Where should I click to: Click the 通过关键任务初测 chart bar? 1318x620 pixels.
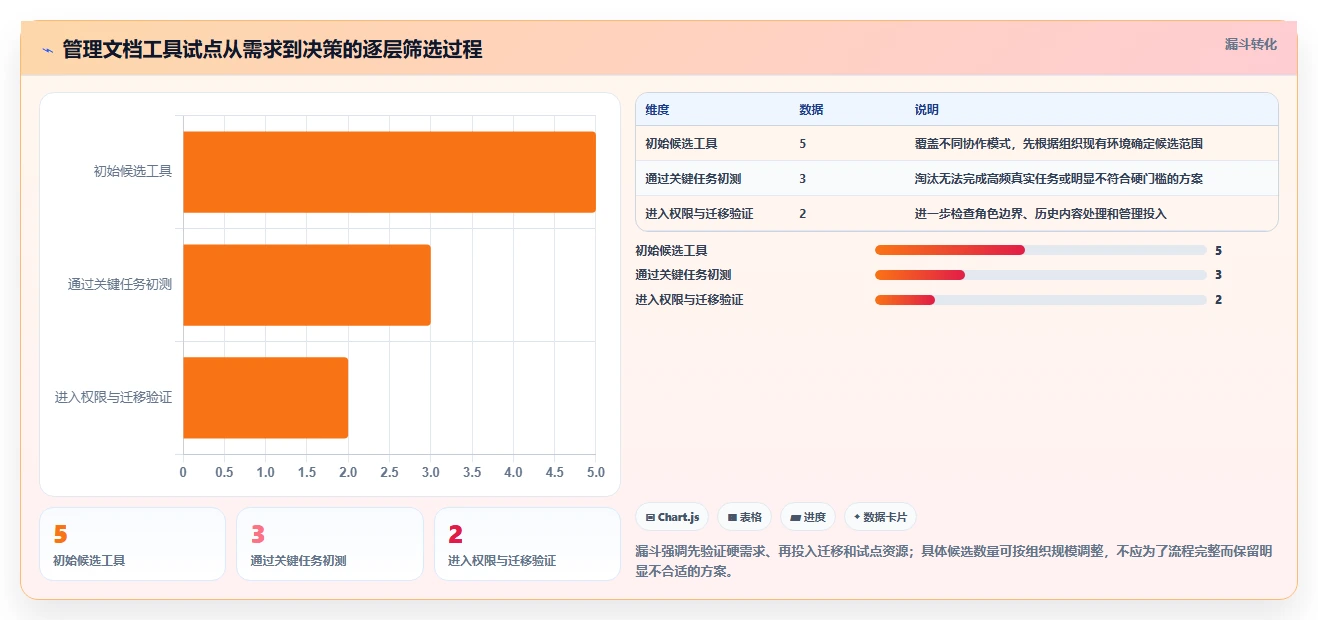coord(307,285)
